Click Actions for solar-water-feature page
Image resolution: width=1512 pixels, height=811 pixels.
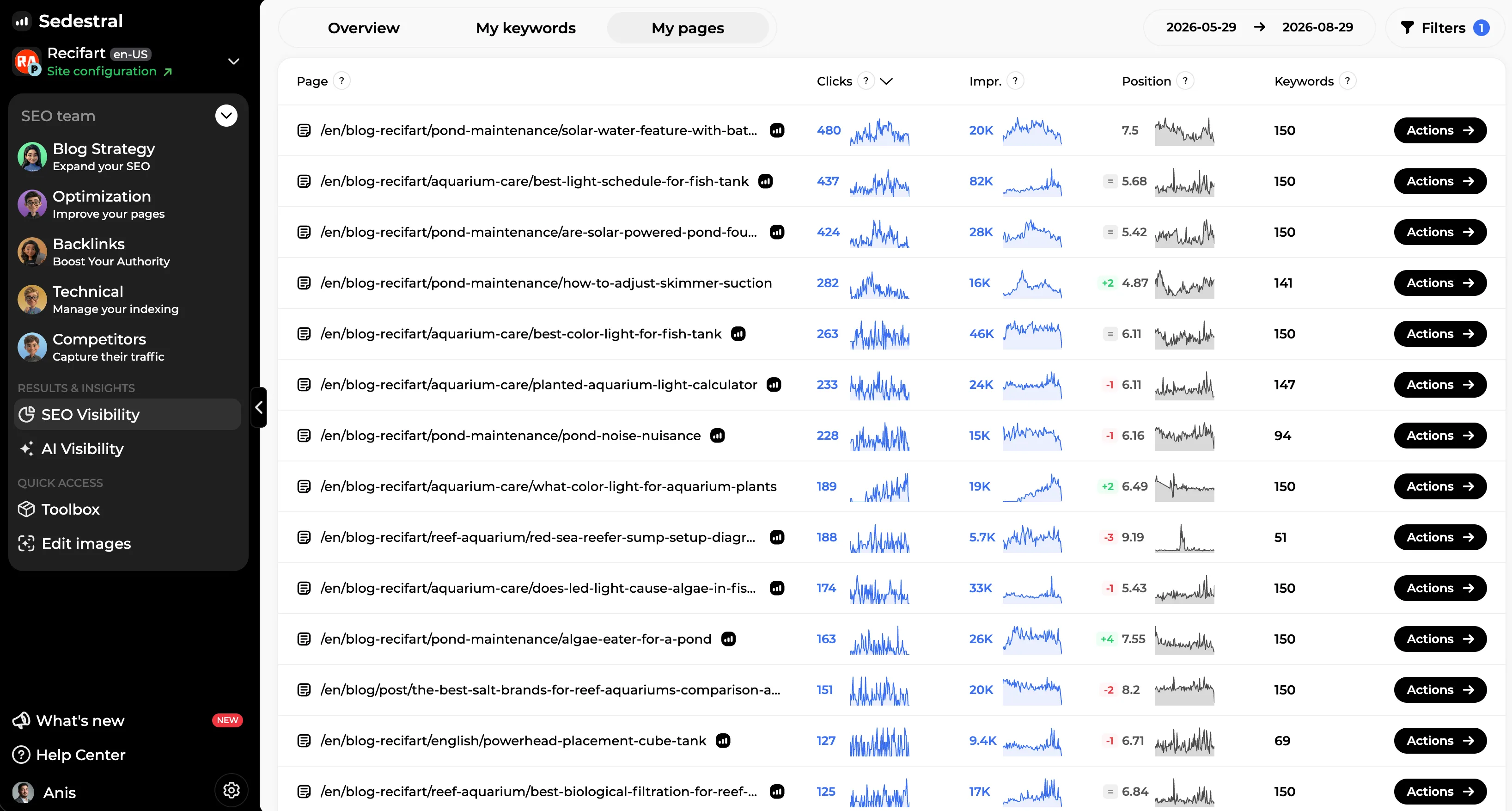pyautogui.click(x=1440, y=130)
